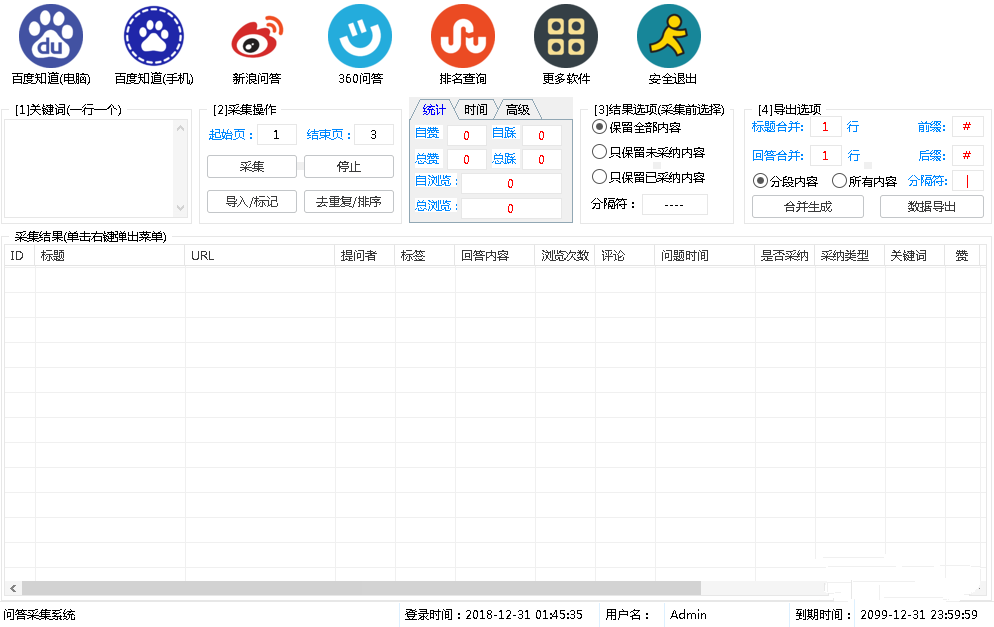Click the 回答合并 row count field
Viewport: 994px width, 627px height.
tap(825, 155)
